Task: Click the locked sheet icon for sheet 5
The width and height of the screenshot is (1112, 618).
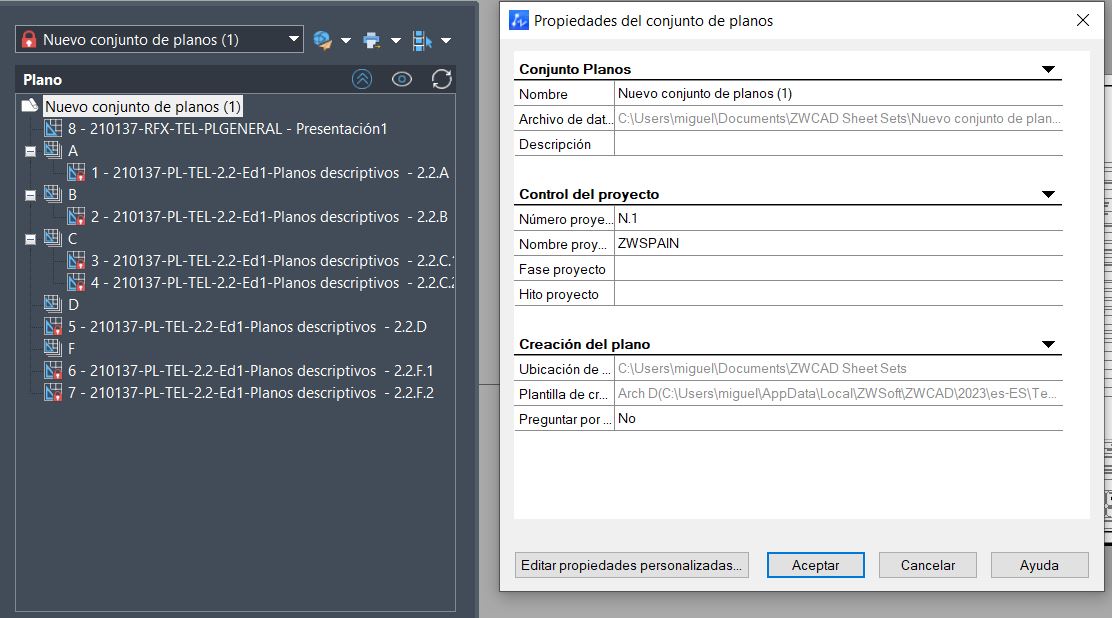Action: 54,327
